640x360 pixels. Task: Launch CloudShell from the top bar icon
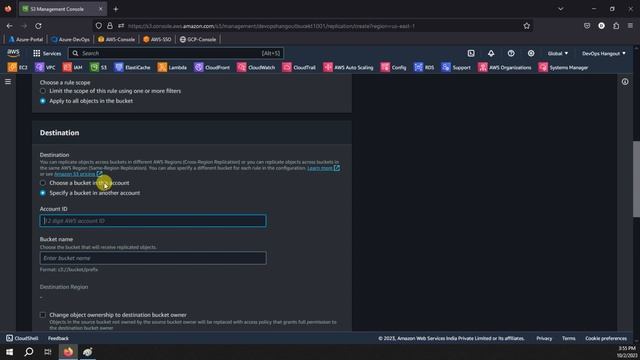point(471,53)
